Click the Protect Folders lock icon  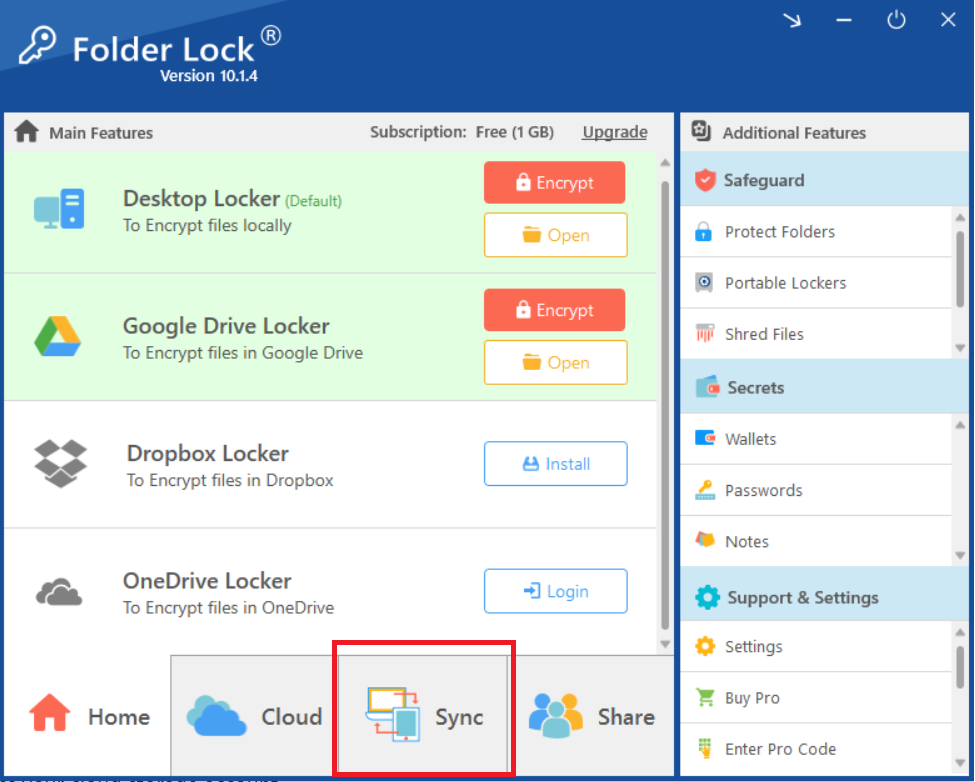(703, 231)
